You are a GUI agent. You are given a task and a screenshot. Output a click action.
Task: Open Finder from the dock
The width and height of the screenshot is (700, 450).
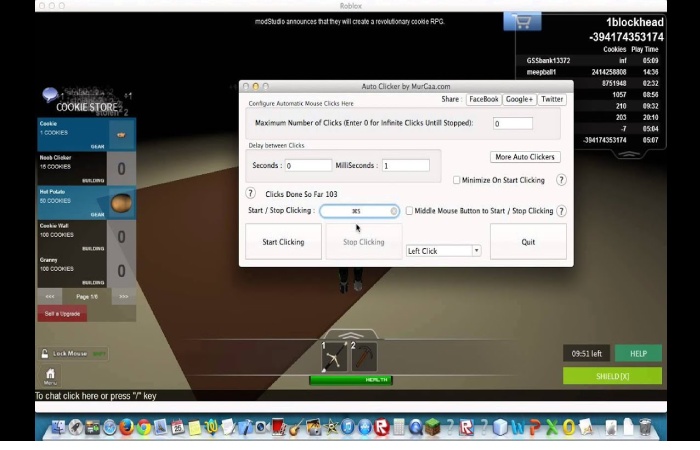point(58,427)
